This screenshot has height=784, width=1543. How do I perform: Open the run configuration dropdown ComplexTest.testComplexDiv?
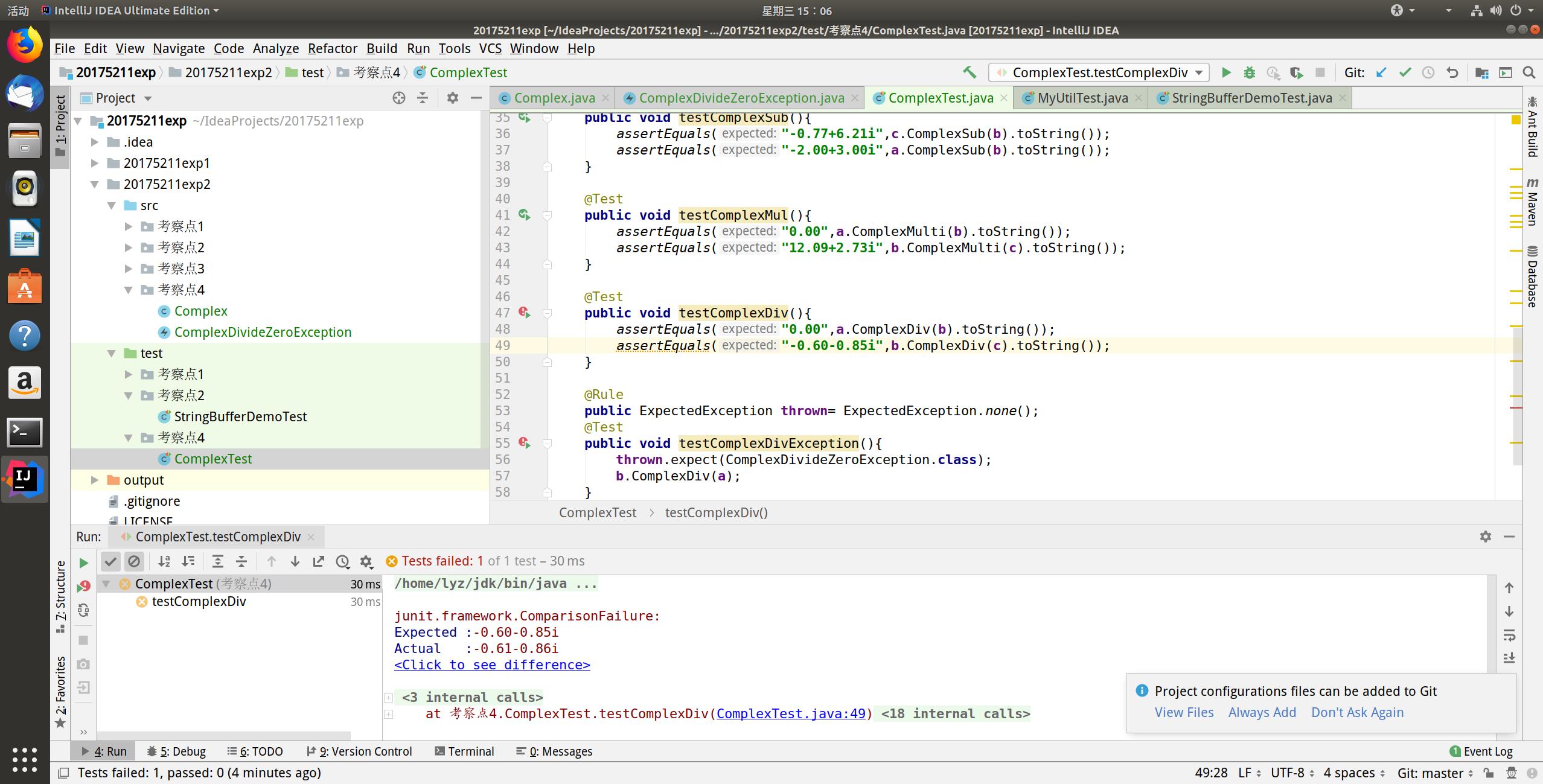coord(1099,72)
